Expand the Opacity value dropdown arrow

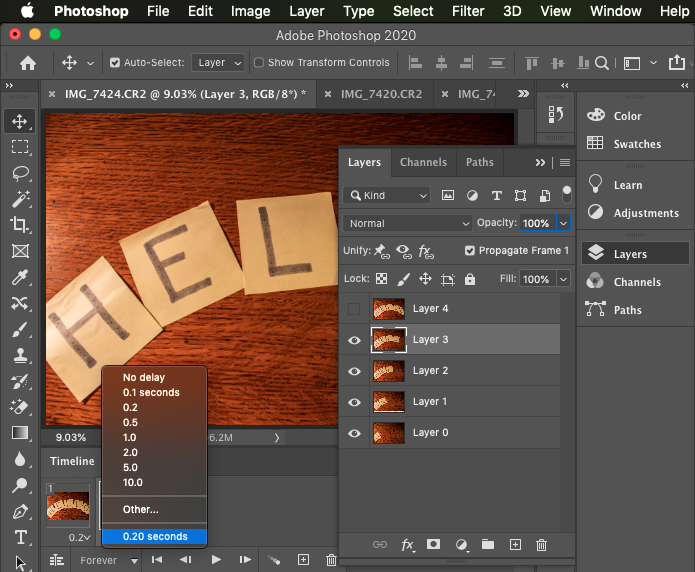564,223
